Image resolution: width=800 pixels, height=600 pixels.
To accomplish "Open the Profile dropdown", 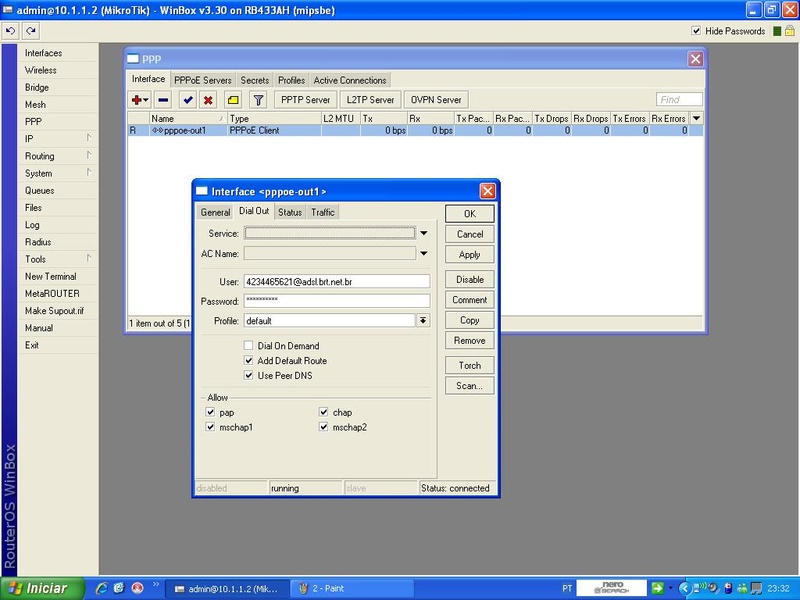I will point(423,320).
